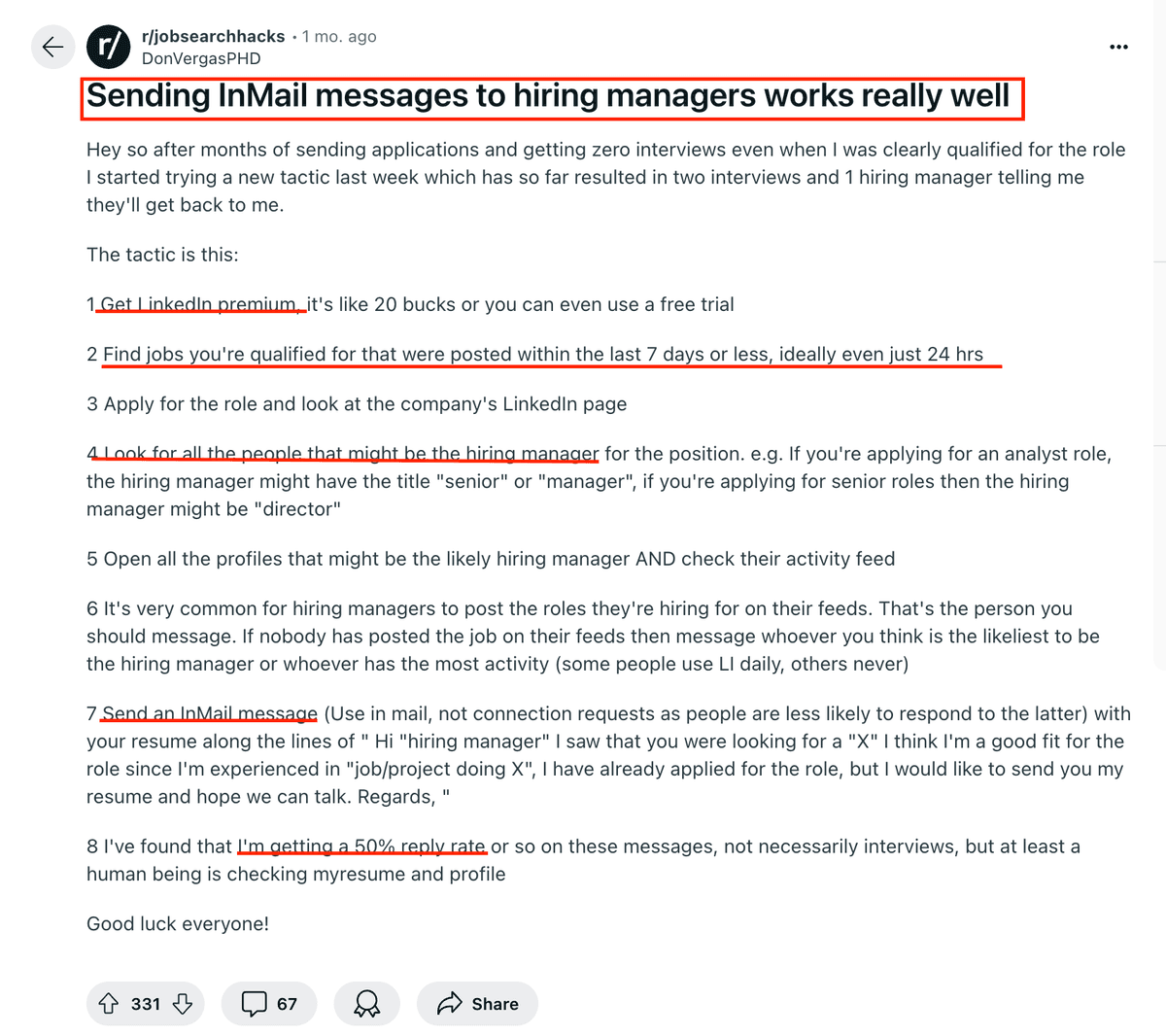Screen dimensions: 1166x1036
Task: Click the underlined 50% reply rate text
Action: coord(361,846)
